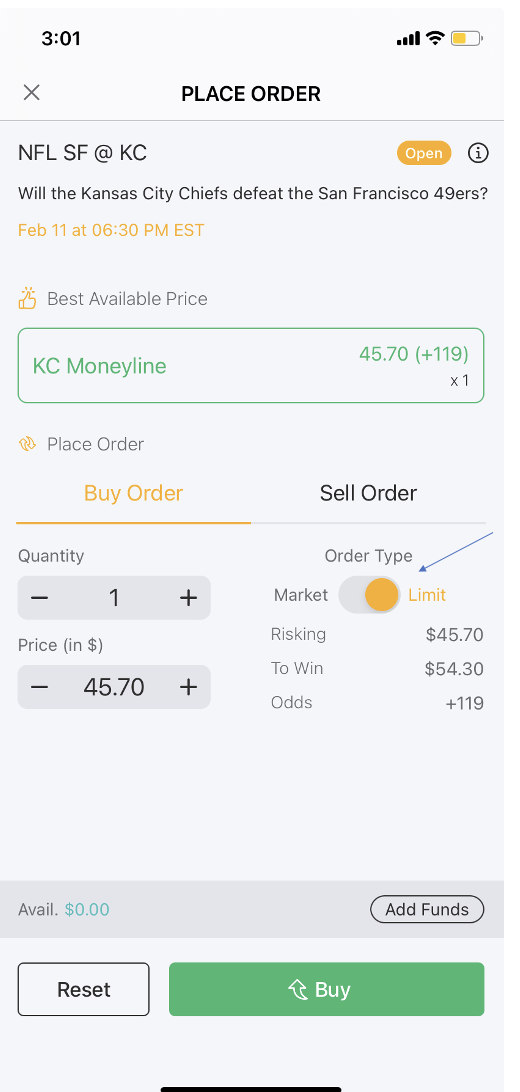
Task: Close the Place Order screen with X
Action: (x=31, y=93)
